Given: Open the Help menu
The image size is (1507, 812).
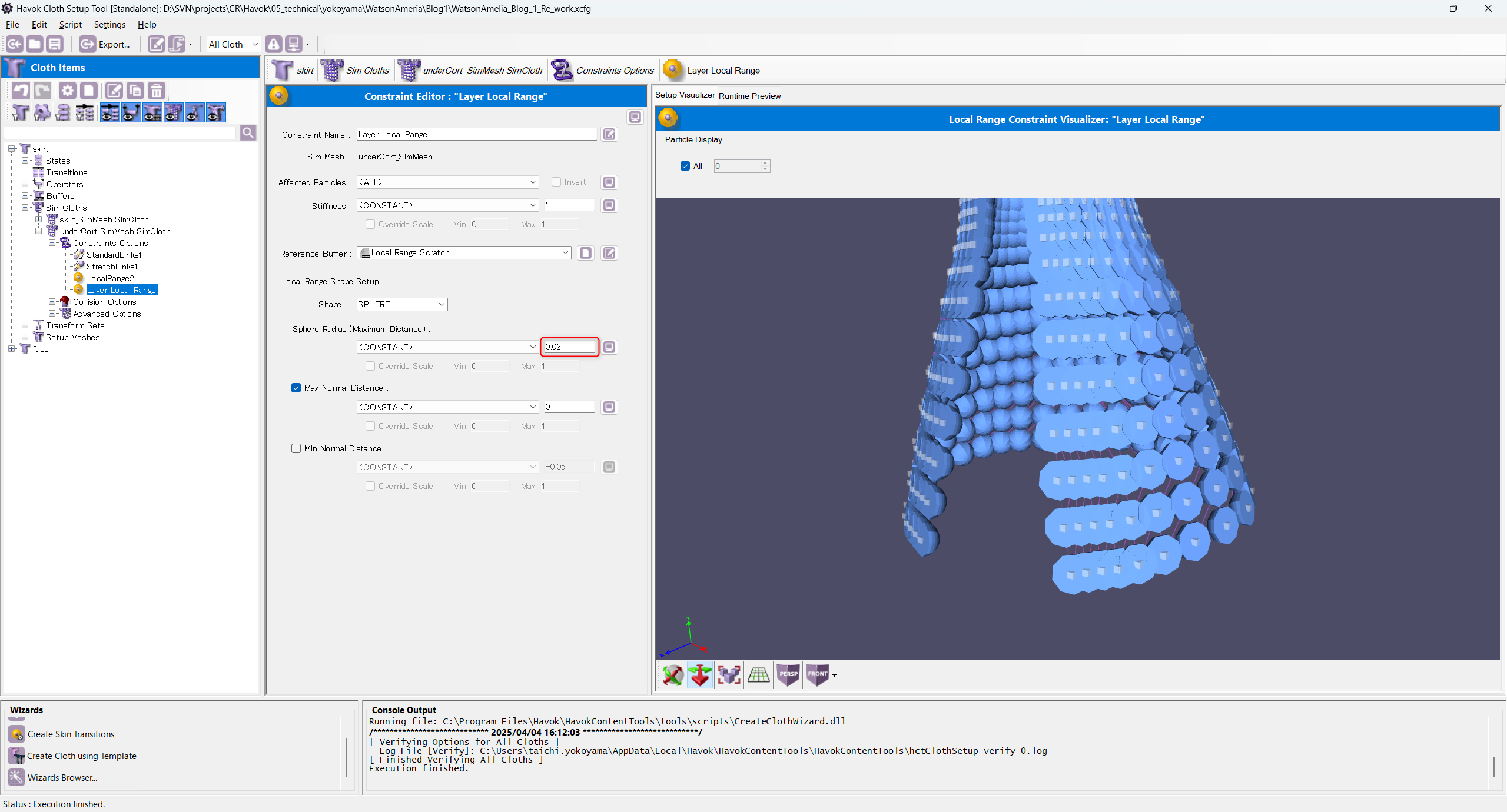Looking at the screenshot, I should 147,25.
